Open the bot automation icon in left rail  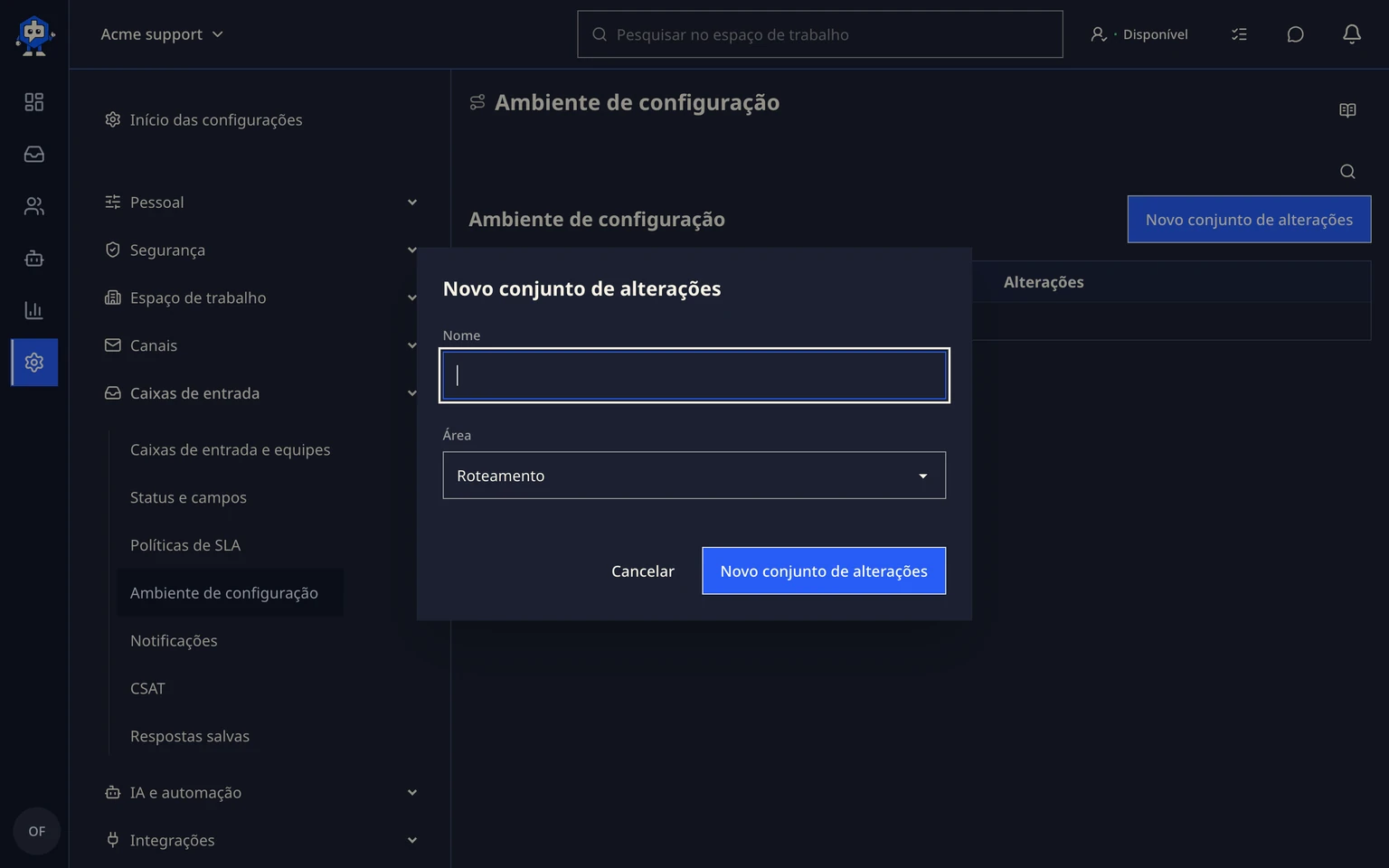click(x=34, y=259)
